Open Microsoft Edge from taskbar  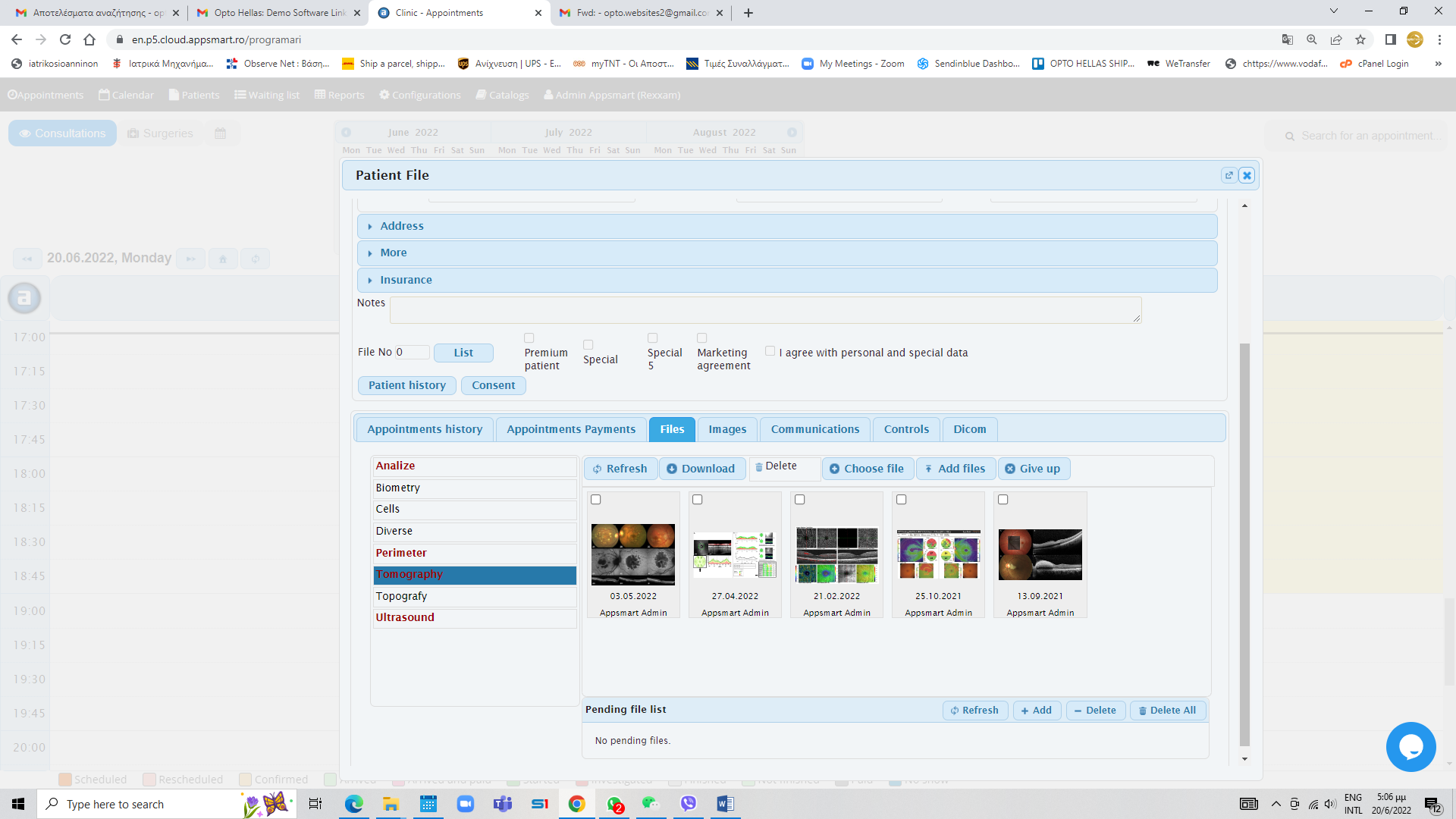click(354, 804)
